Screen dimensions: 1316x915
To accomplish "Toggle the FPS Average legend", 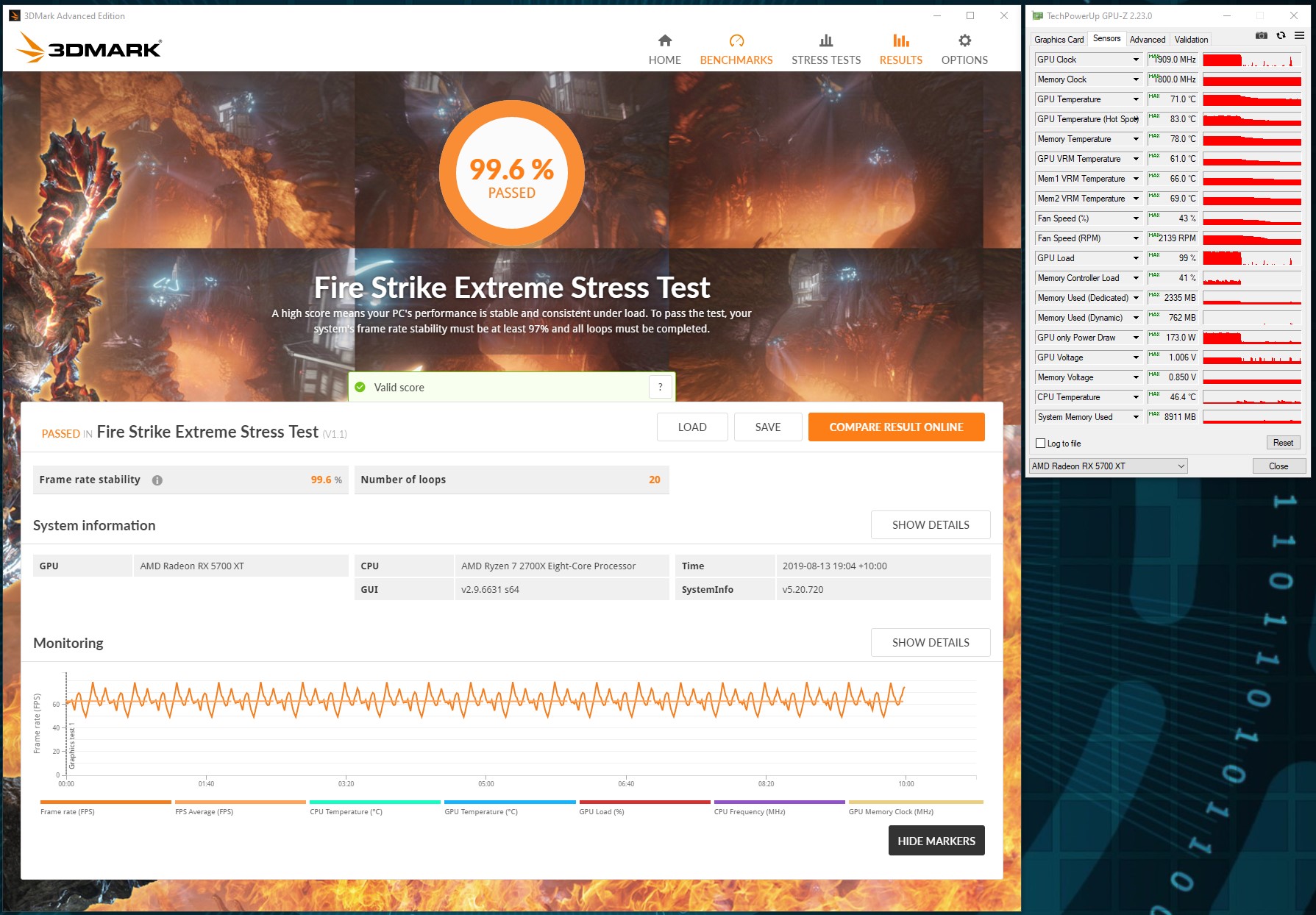I will (241, 808).
